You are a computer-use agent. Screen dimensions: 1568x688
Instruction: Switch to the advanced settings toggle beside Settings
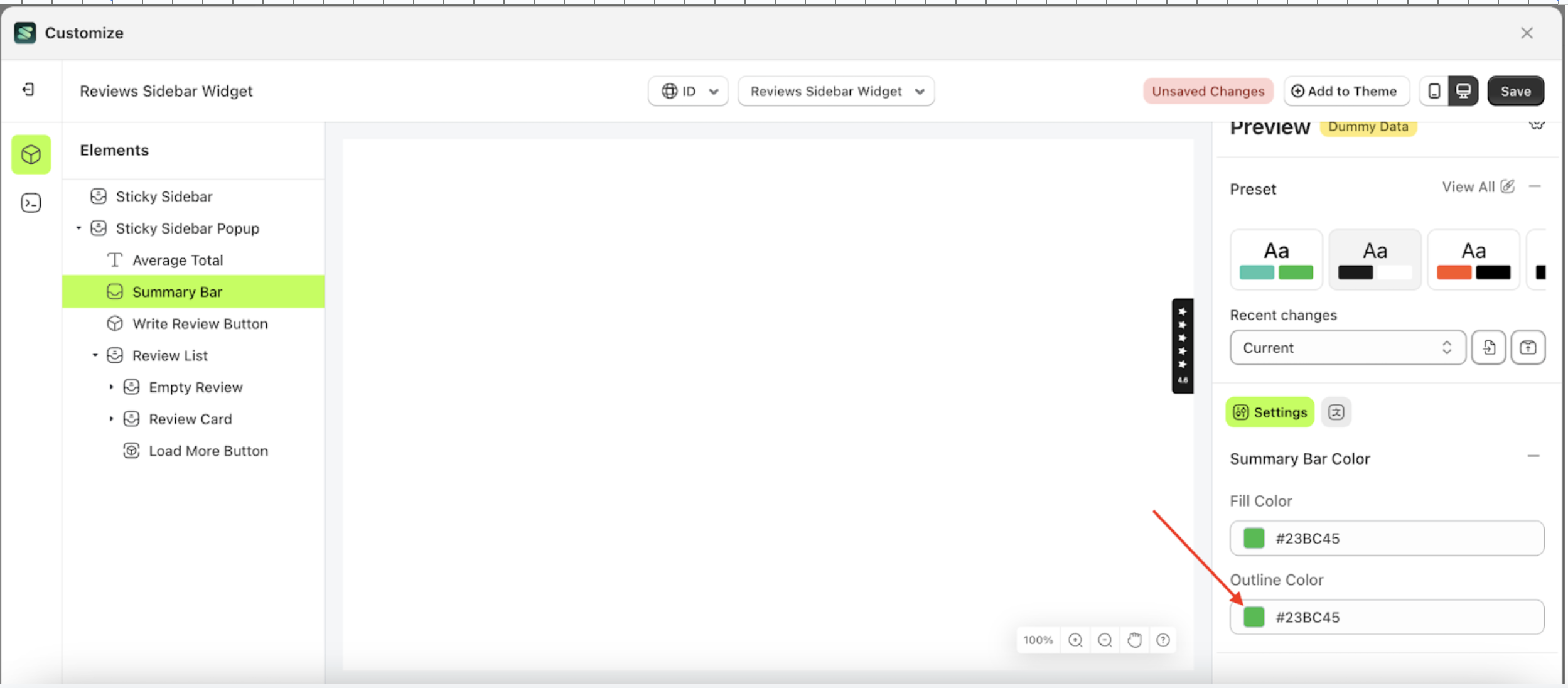[1336, 412]
